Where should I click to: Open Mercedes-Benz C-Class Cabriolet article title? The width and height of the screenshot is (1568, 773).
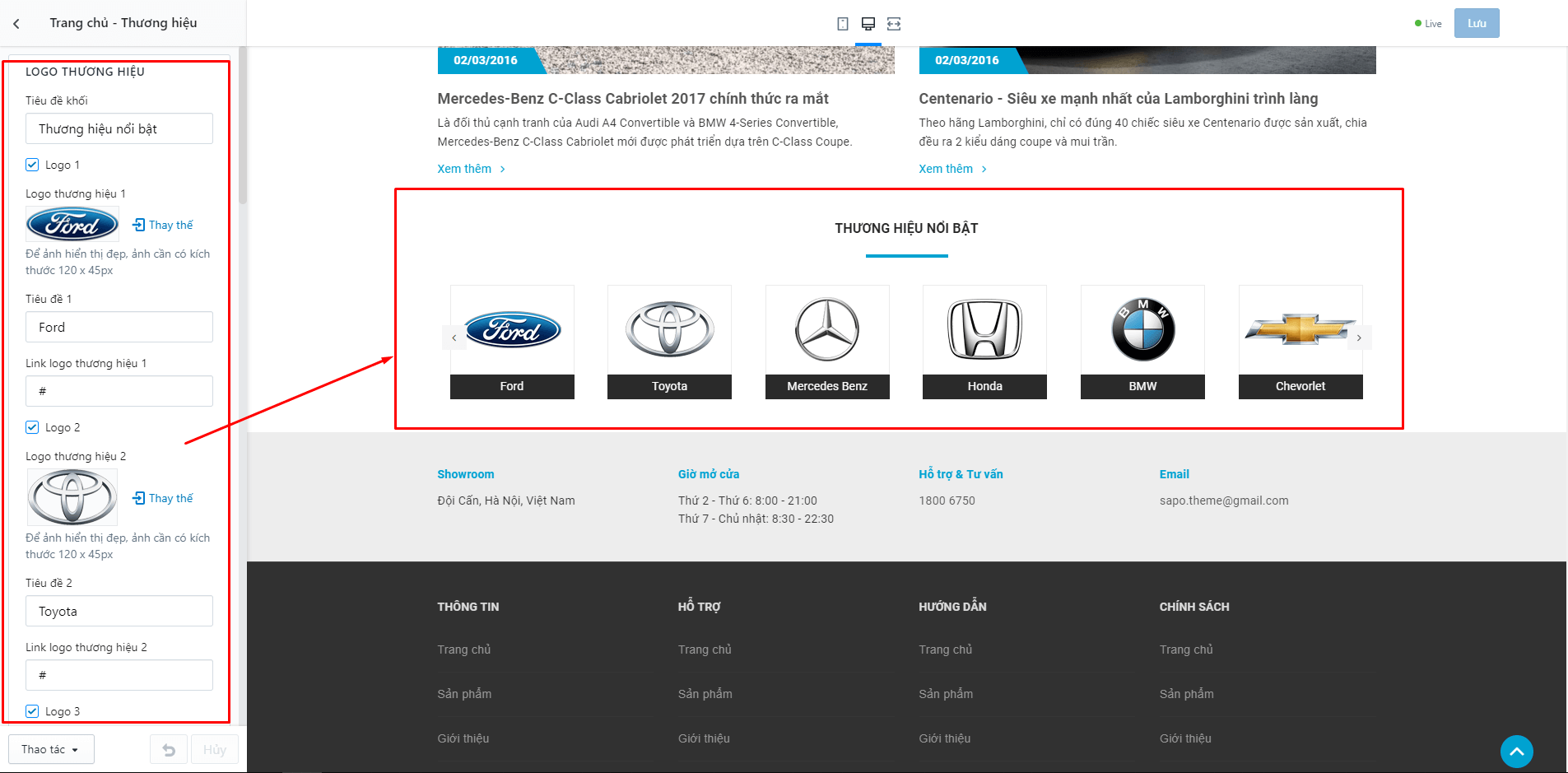pos(633,99)
